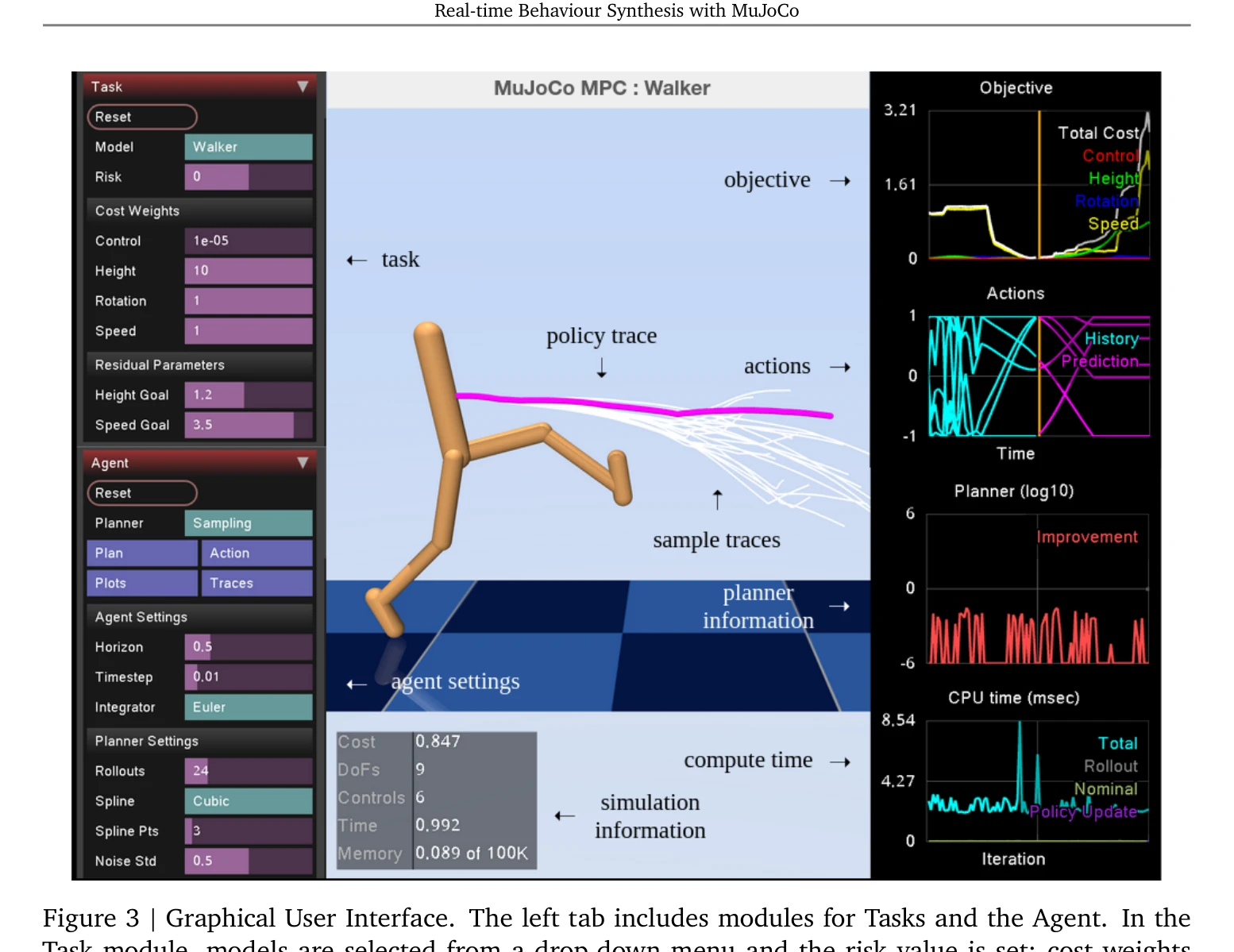Adjust the Timestep slider
Image resolution: width=1234 pixels, height=952 pixels.
click(x=249, y=677)
